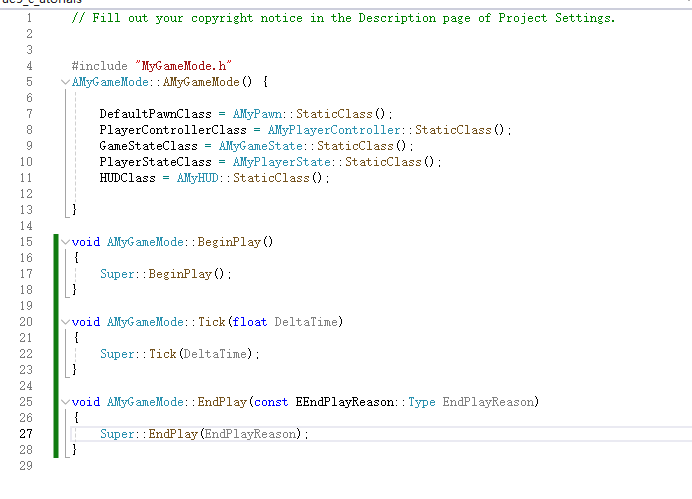Click the DeltaTime parameter in Tick signature
The width and height of the screenshot is (692, 499).
(311, 322)
